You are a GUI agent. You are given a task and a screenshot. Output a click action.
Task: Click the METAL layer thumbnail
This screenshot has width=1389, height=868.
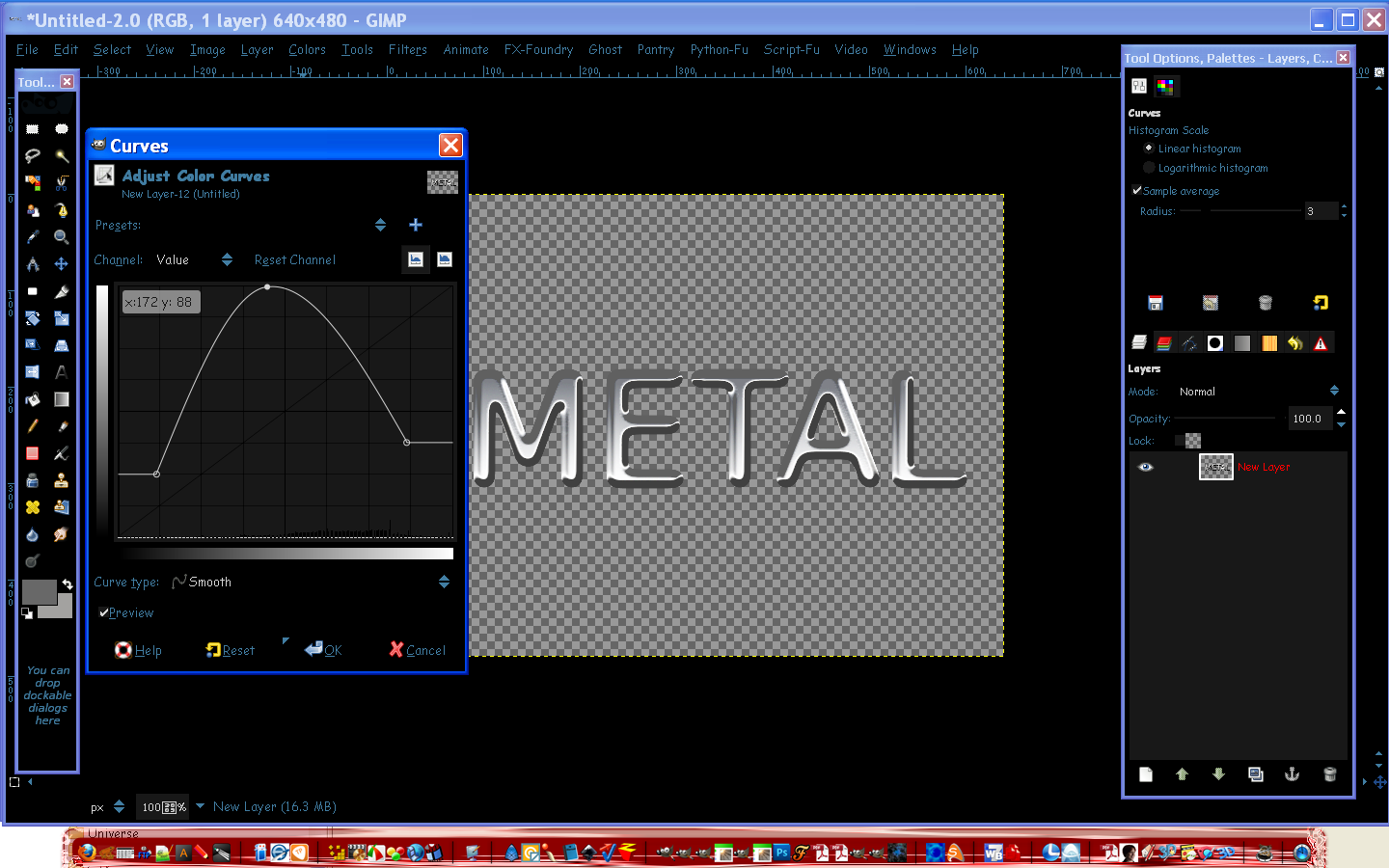point(1215,467)
